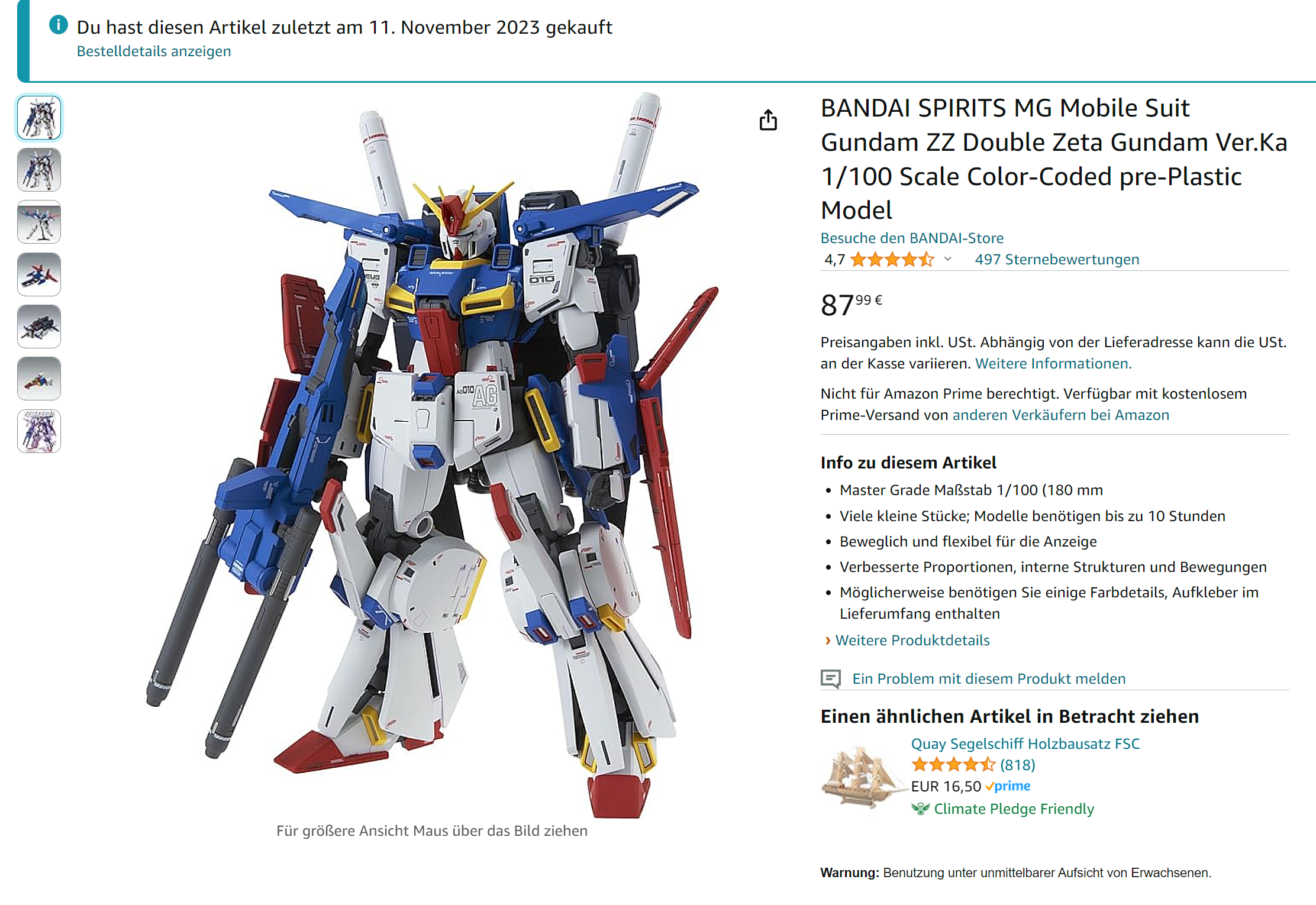
Task: Click the Climate Pledge Friendly leaf icon
Action: click(920, 809)
